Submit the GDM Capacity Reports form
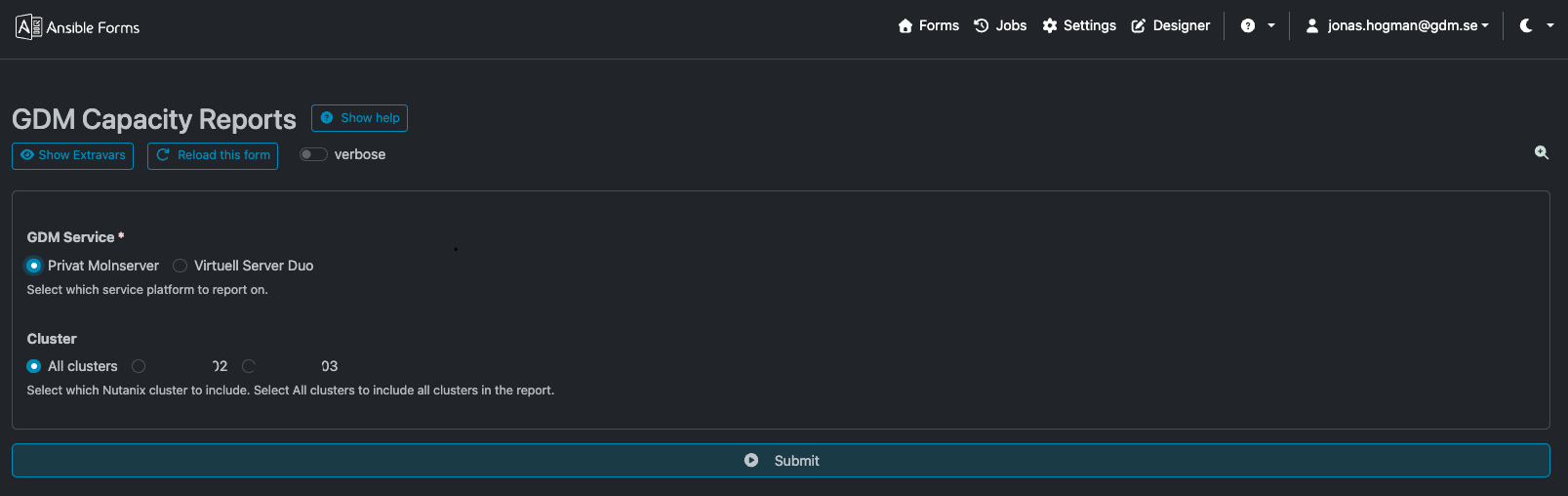This screenshot has width=1568, height=496. tap(781, 461)
